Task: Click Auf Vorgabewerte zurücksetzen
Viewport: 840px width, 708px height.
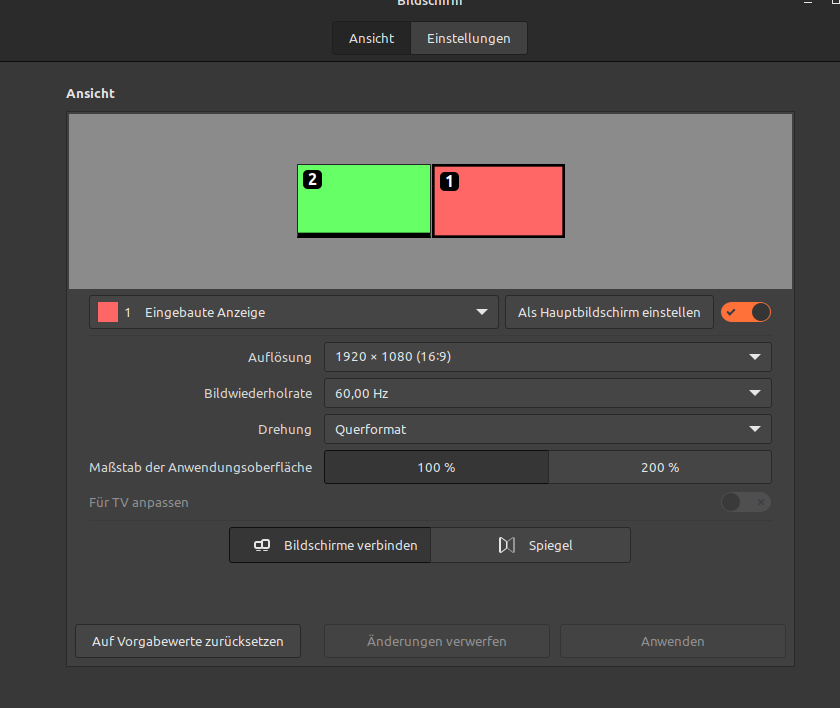Action: (x=188, y=641)
